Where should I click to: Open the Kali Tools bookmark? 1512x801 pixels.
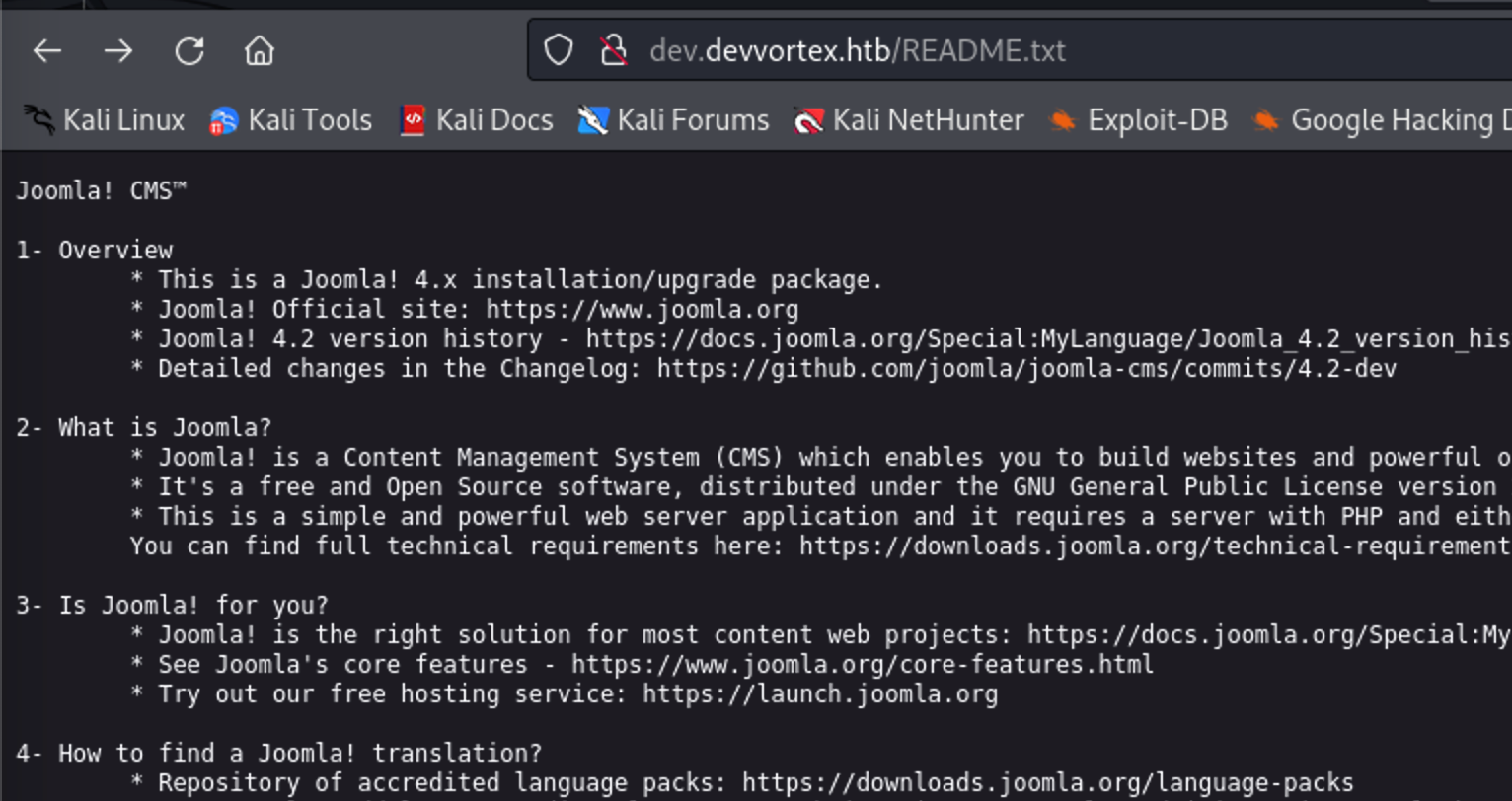pyautogui.click(x=290, y=120)
